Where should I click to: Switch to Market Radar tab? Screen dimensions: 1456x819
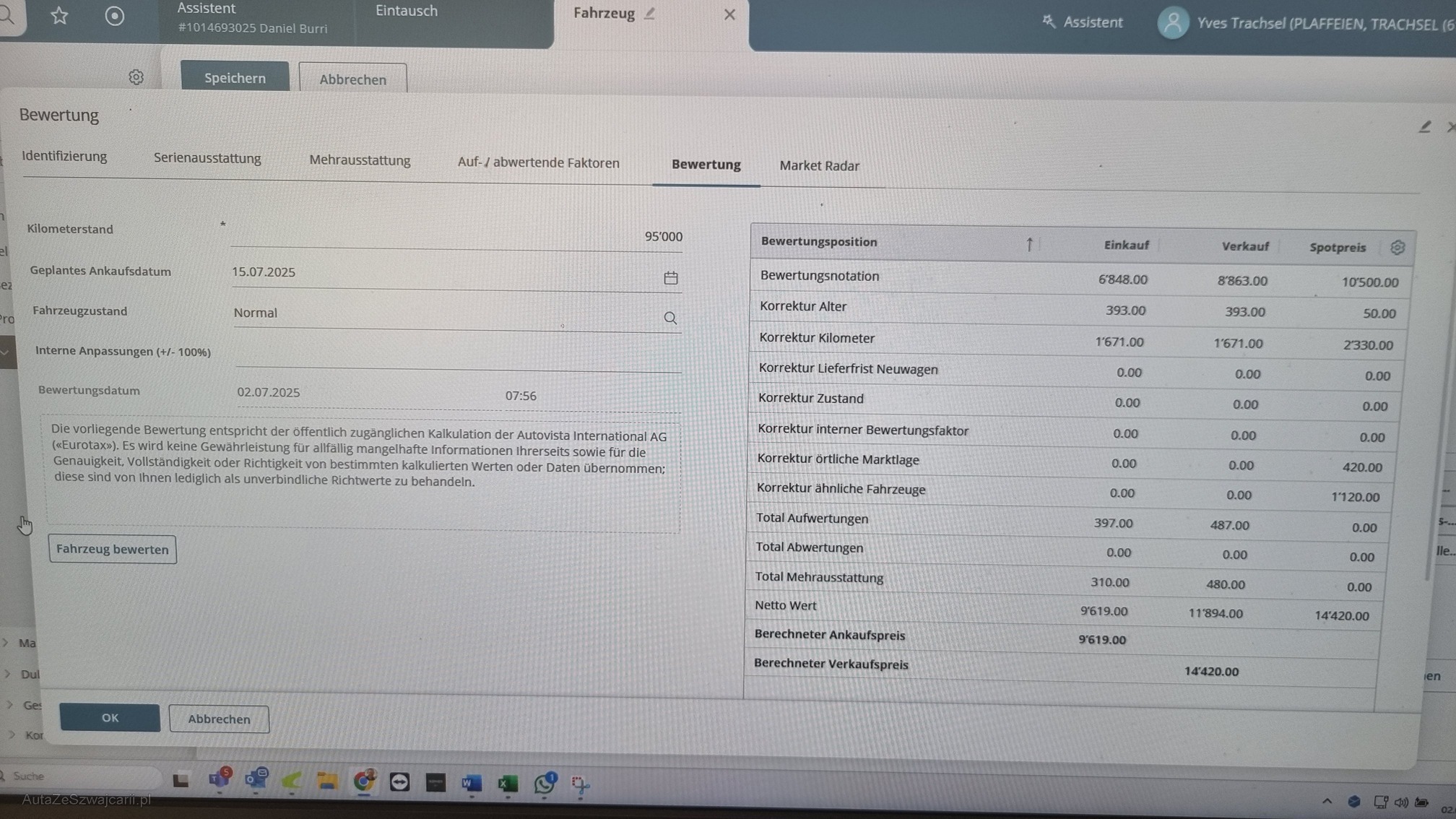(819, 166)
